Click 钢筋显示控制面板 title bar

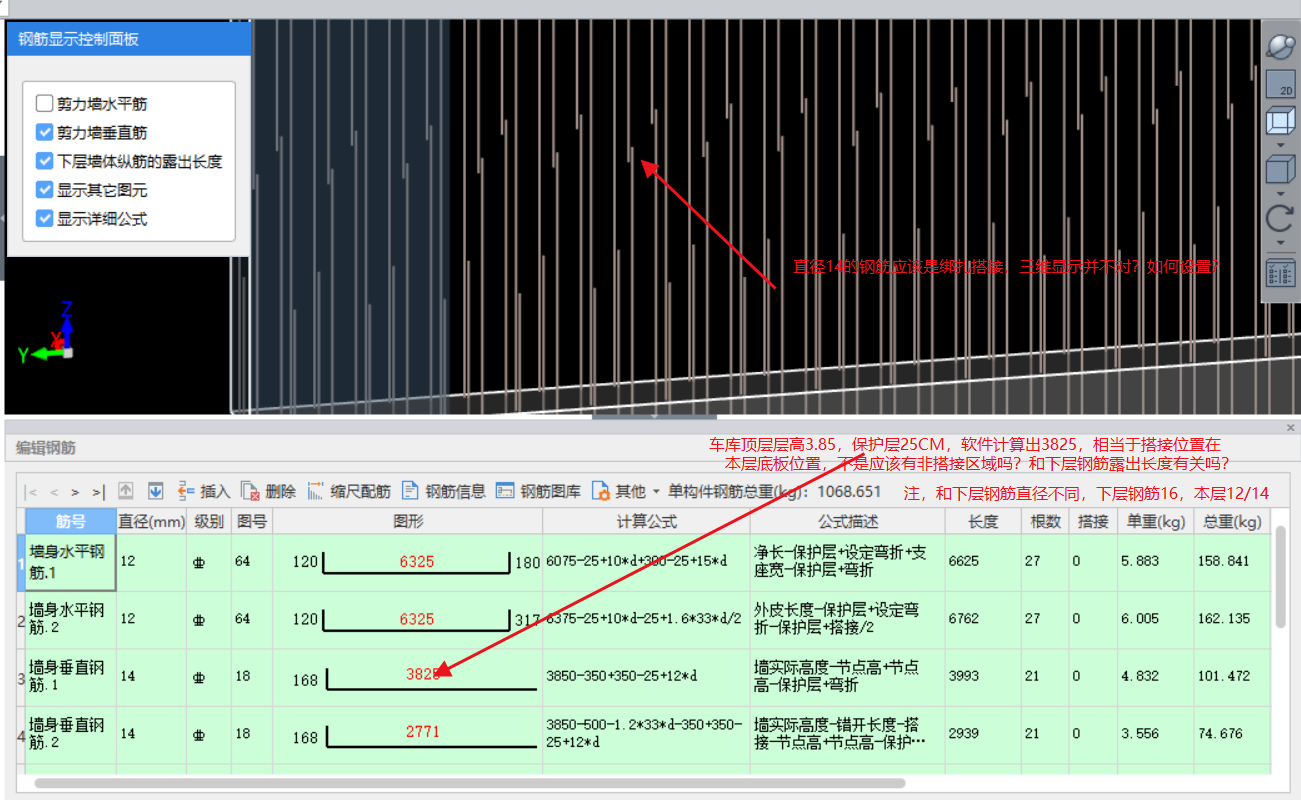coord(129,39)
